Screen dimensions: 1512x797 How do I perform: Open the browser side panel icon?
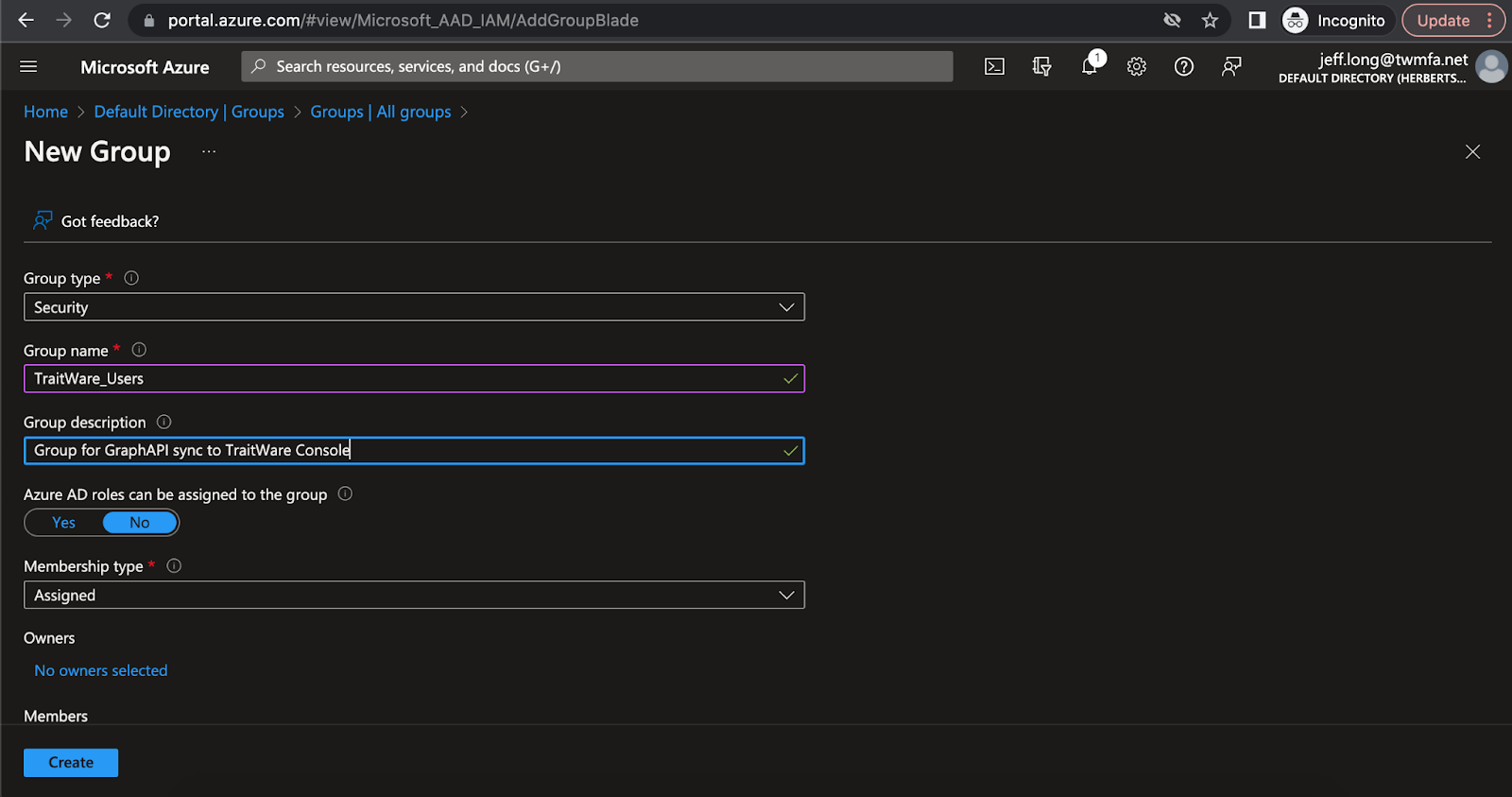pos(1257,20)
